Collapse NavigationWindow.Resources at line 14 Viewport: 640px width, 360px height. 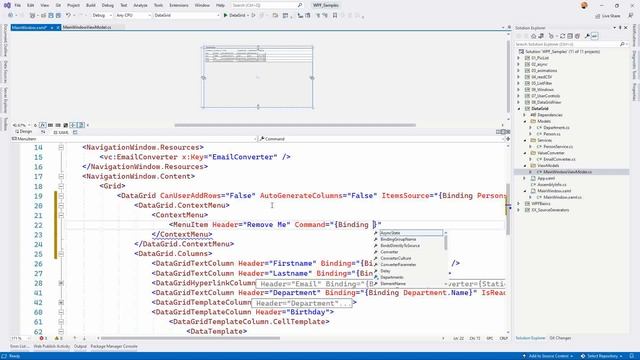[x=61, y=147]
